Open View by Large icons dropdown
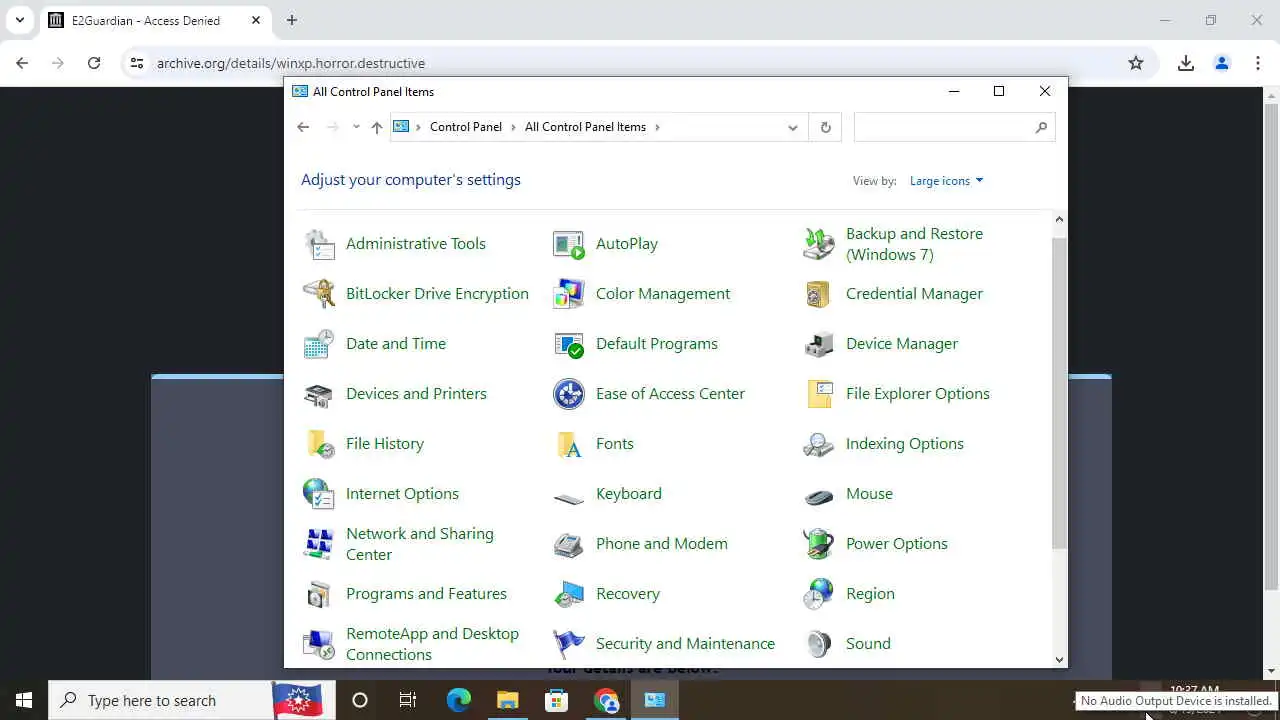1280x720 pixels. pos(946,181)
